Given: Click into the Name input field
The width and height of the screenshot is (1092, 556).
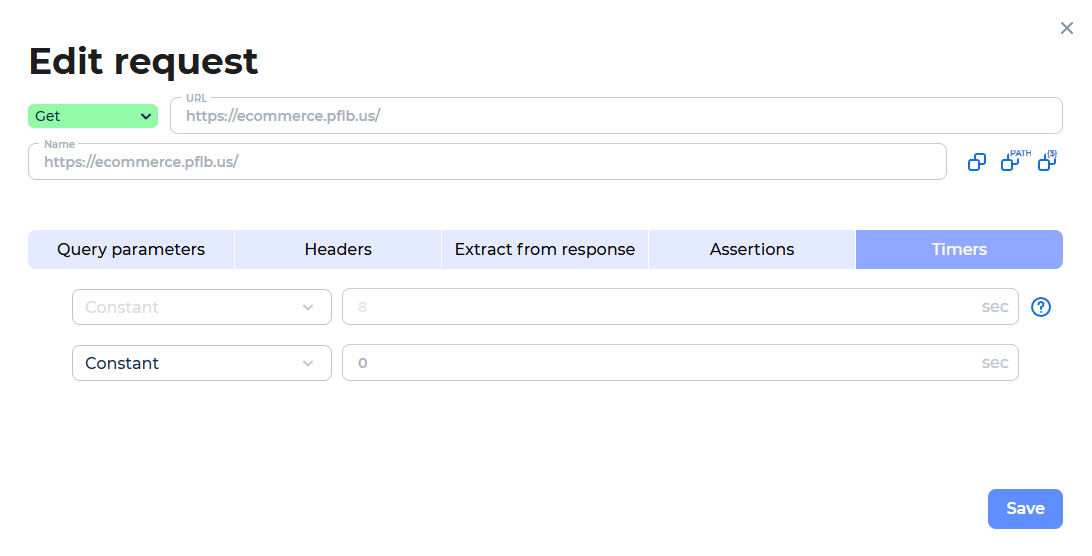Looking at the screenshot, I should coord(488,162).
